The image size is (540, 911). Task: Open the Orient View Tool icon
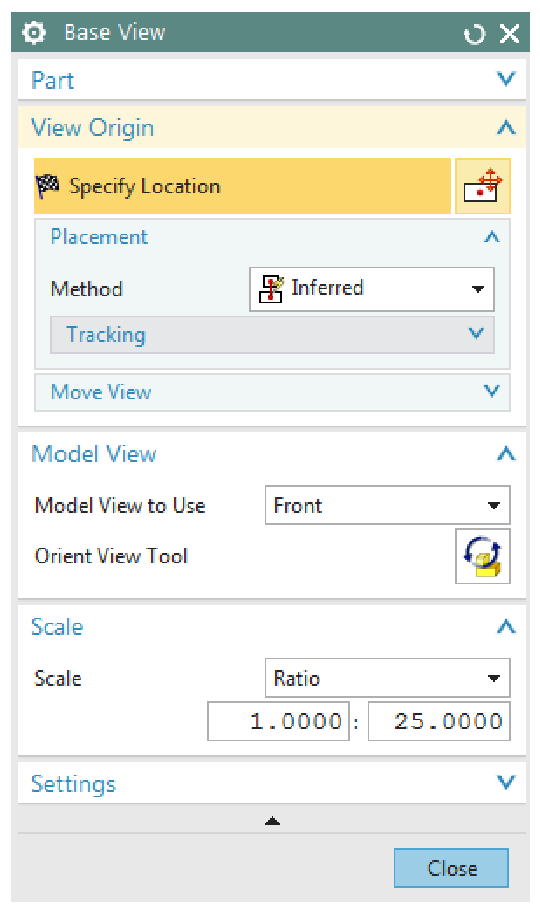pyautogui.click(x=482, y=556)
